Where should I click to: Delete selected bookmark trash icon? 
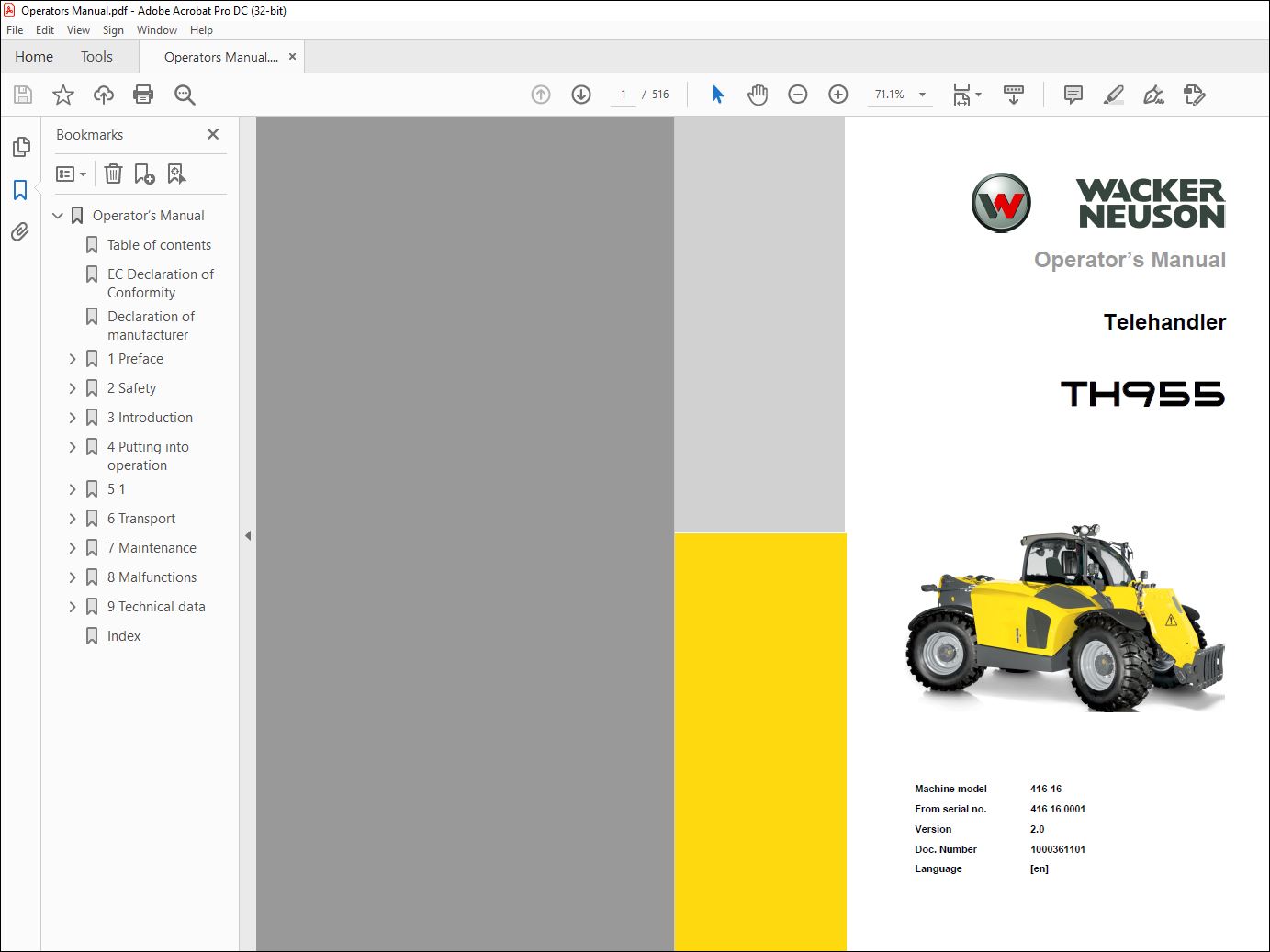(x=113, y=174)
